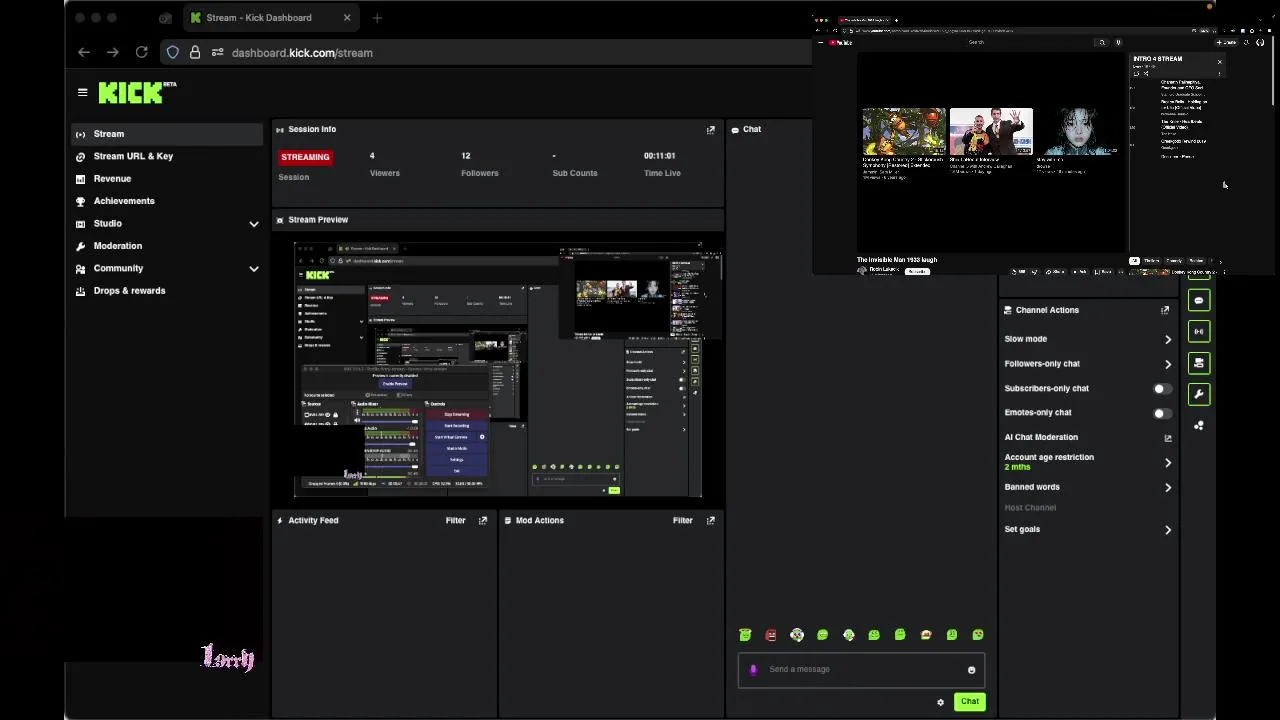Open Account age restriction options

[x=1168, y=462]
